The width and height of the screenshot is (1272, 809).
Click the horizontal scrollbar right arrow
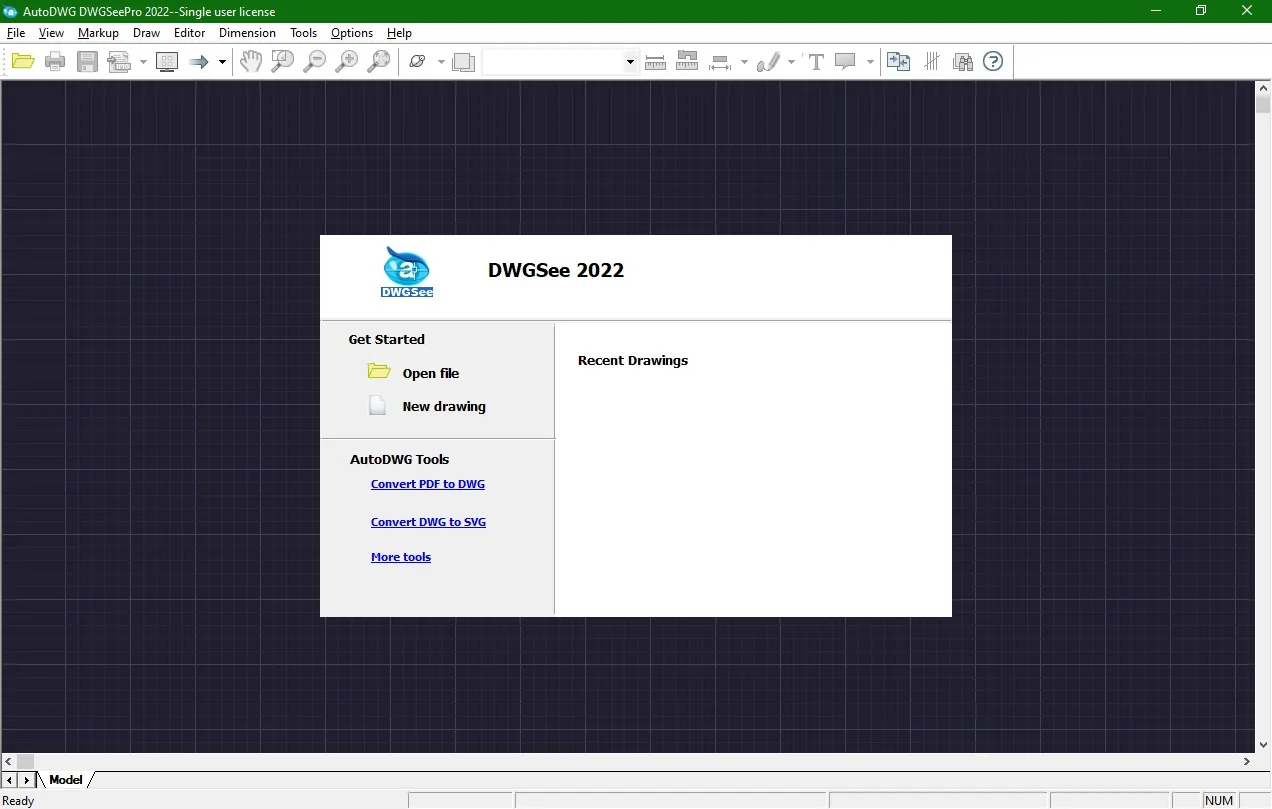[1247, 762]
